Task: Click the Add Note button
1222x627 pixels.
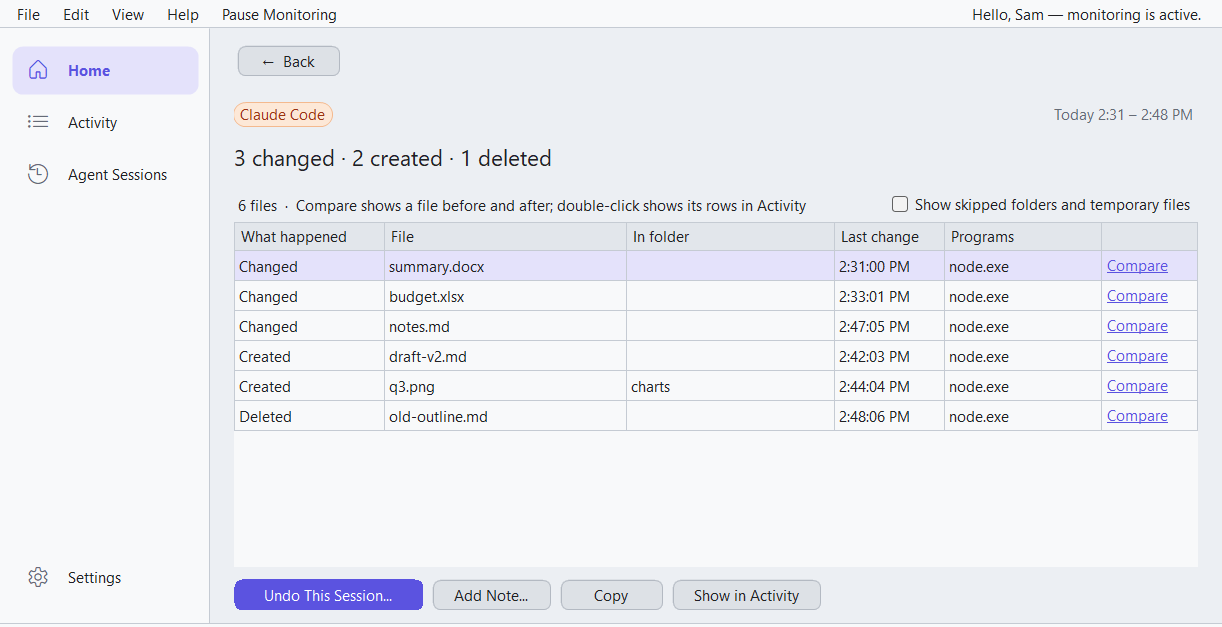Action: [490, 595]
